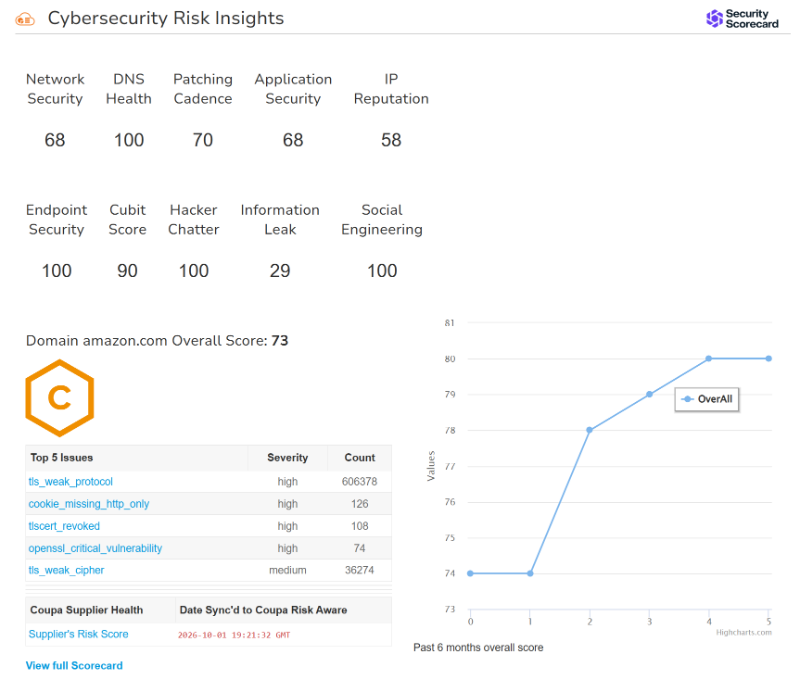The width and height of the screenshot is (800, 680).
Task: Click the Domain amazon.com Overall Score text
Action: [x=157, y=341]
